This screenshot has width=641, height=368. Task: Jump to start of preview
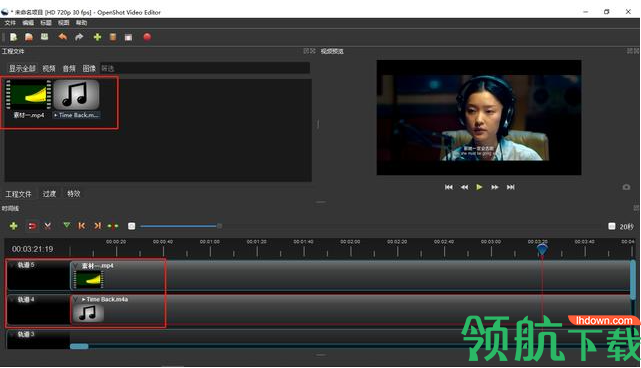point(448,187)
